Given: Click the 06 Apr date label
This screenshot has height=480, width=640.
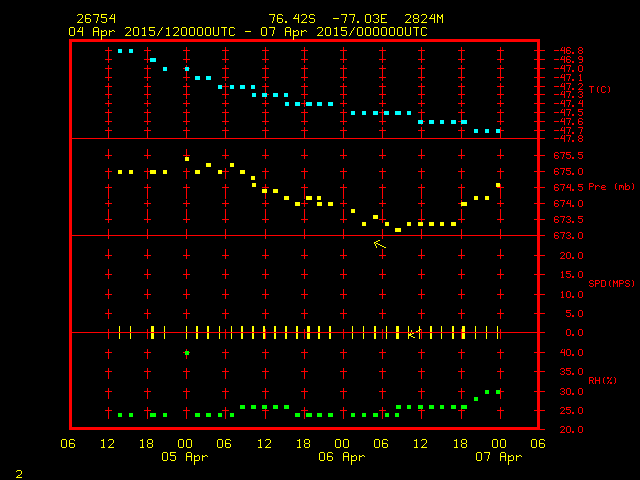Looking at the screenshot, I should (342, 457).
